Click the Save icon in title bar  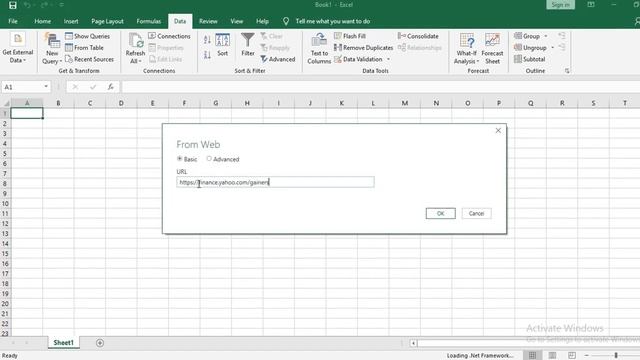13,5
